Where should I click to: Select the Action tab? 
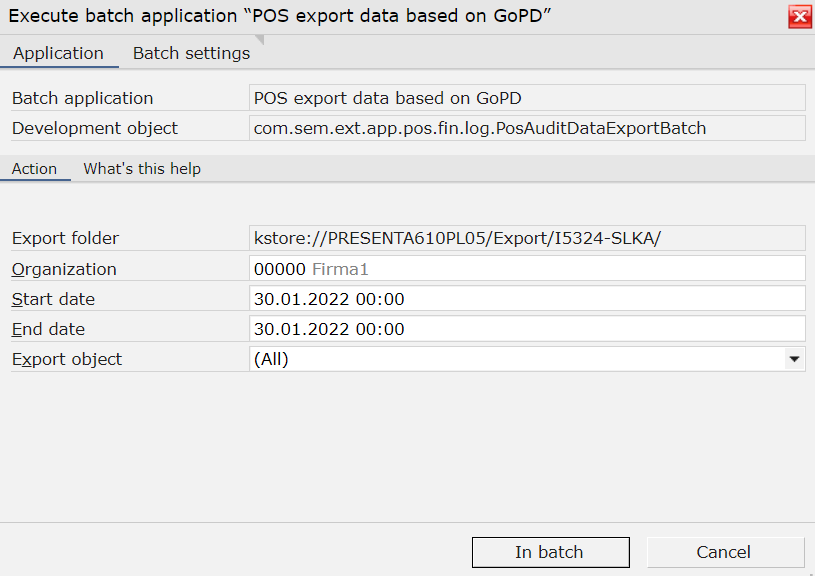pos(34,168)
